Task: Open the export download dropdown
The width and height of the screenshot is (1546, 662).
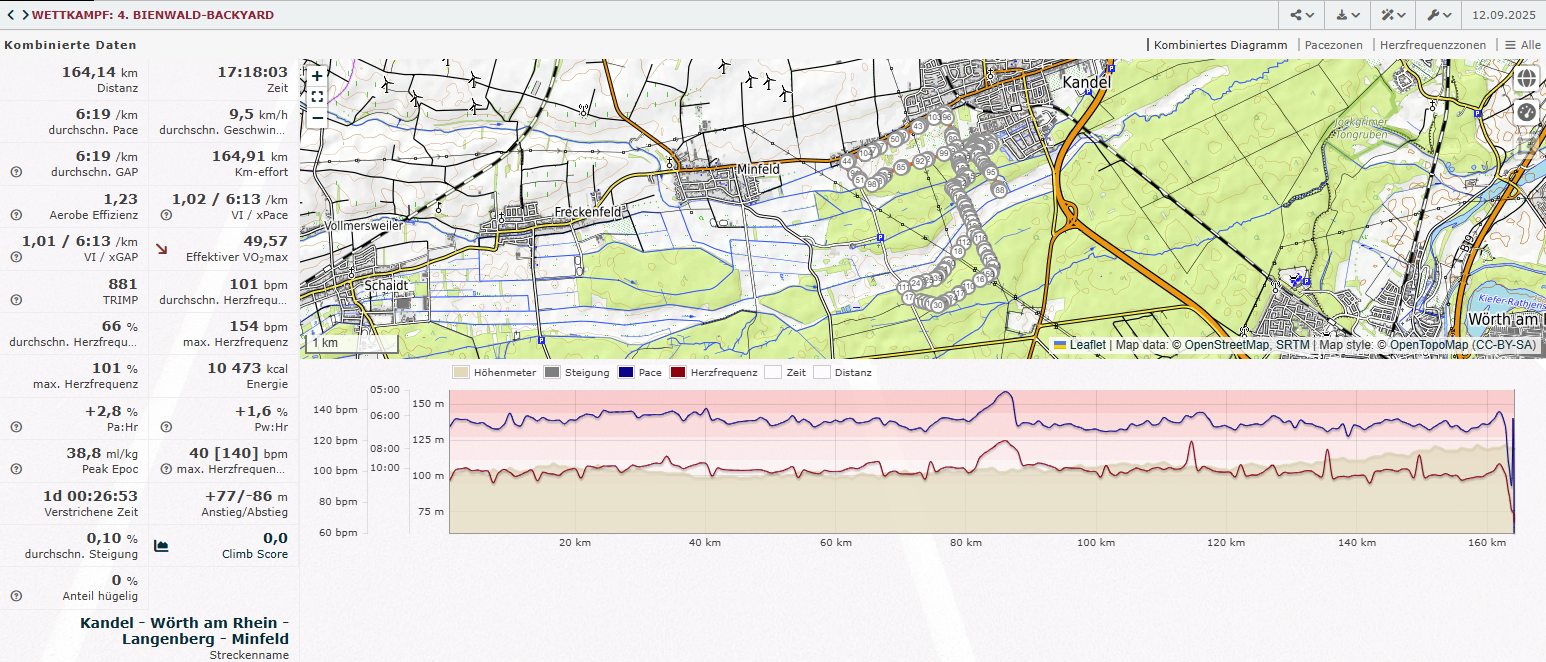Action: (1347, 15)
